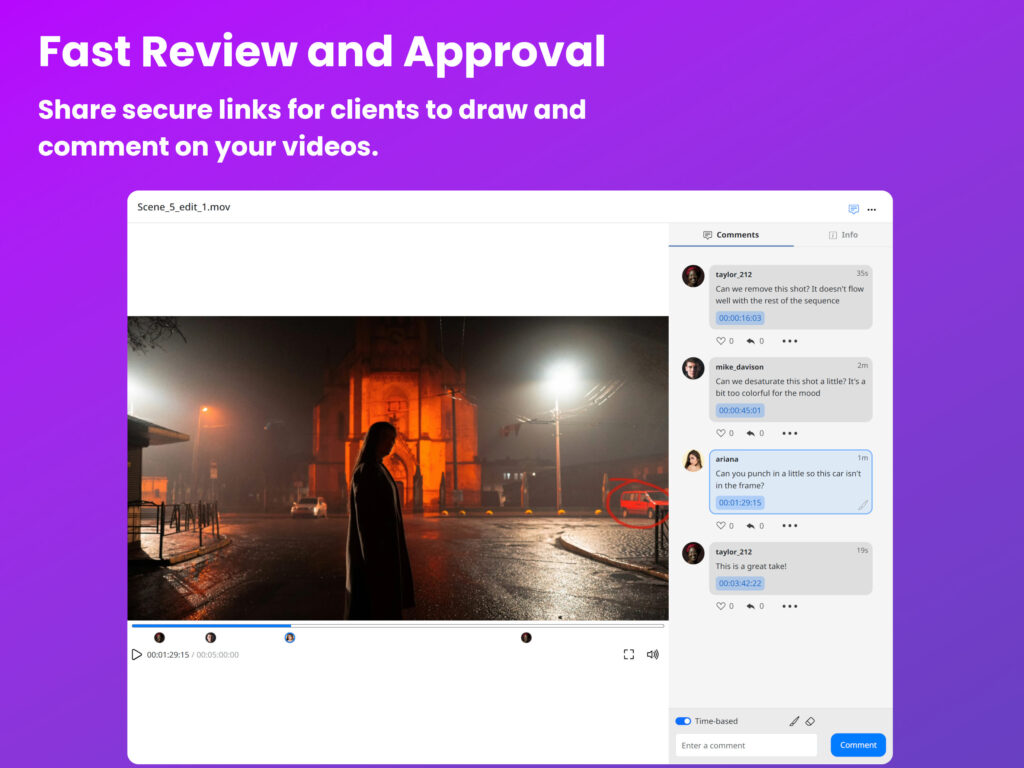The width and height of the screenshot is (1024, 768).
Task: Open more options under mike_davison's comment
Action: pos(790,433)
